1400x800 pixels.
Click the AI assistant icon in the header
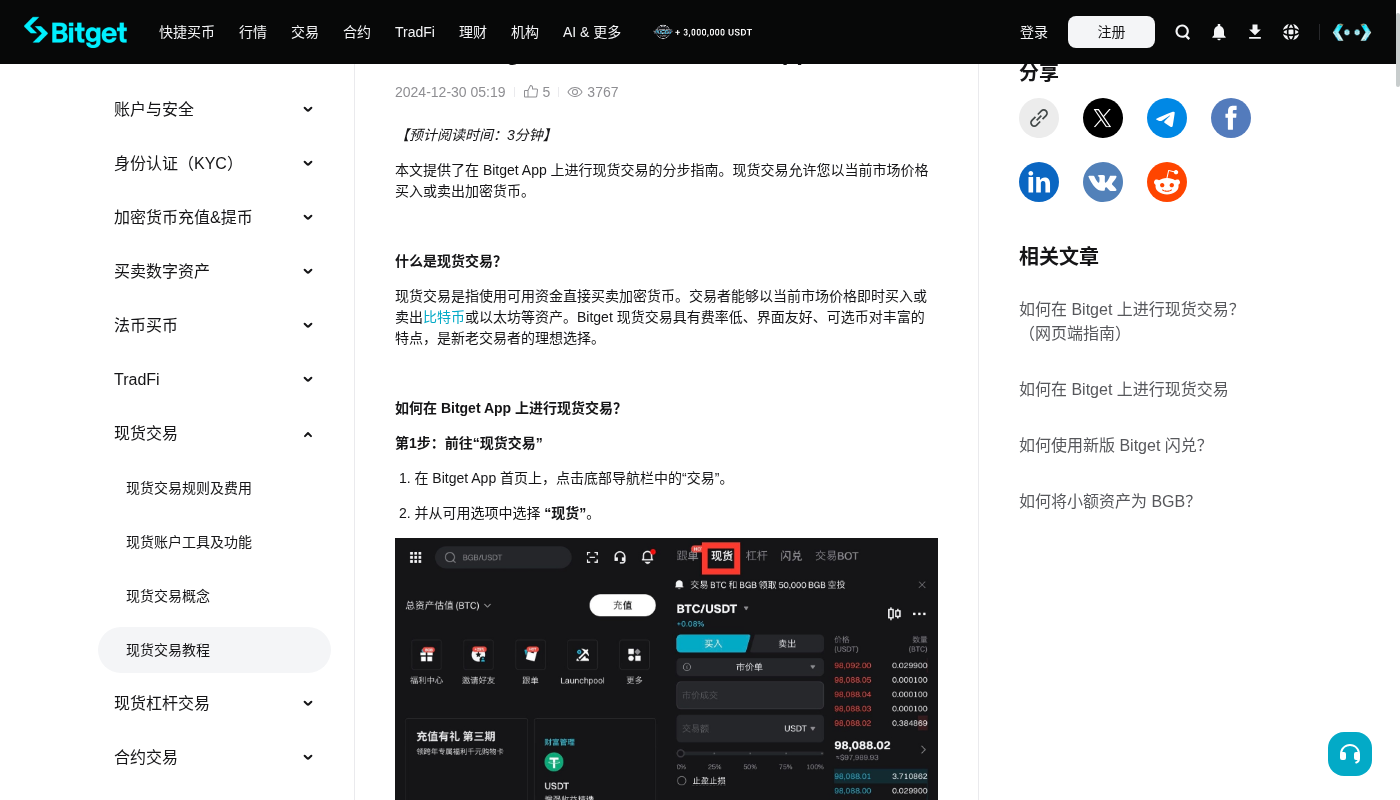tap(1352, 32)
